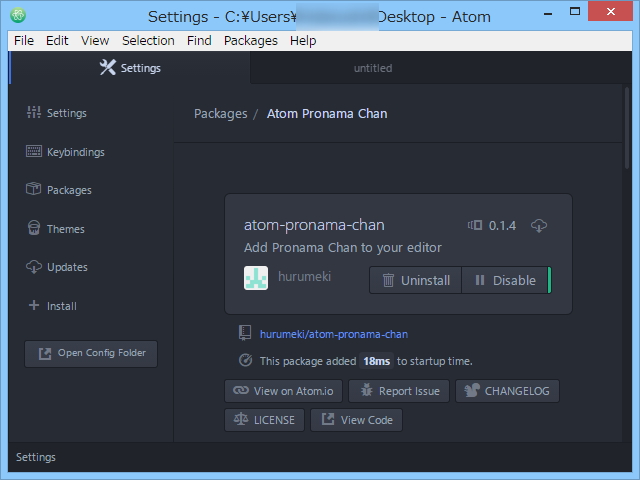Click Add Pronama Chan description text
640x480 pixels.
[x=343, y=248]
